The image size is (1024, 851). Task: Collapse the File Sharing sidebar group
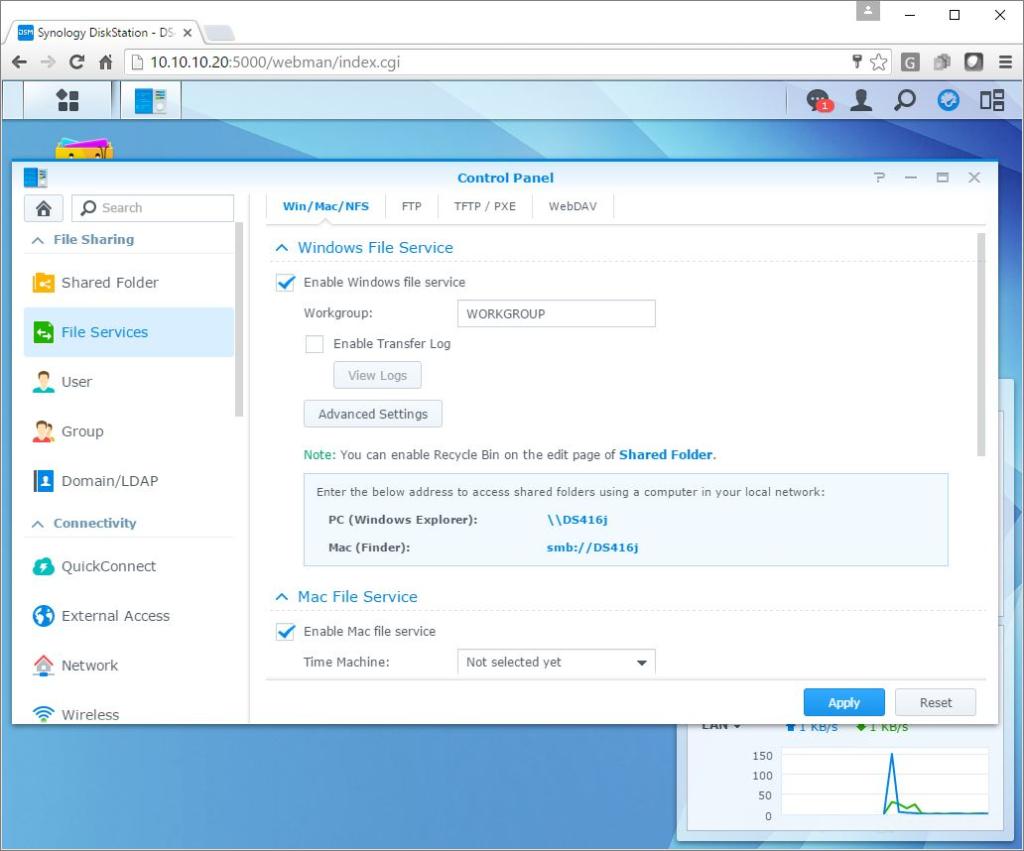point(38,240)
